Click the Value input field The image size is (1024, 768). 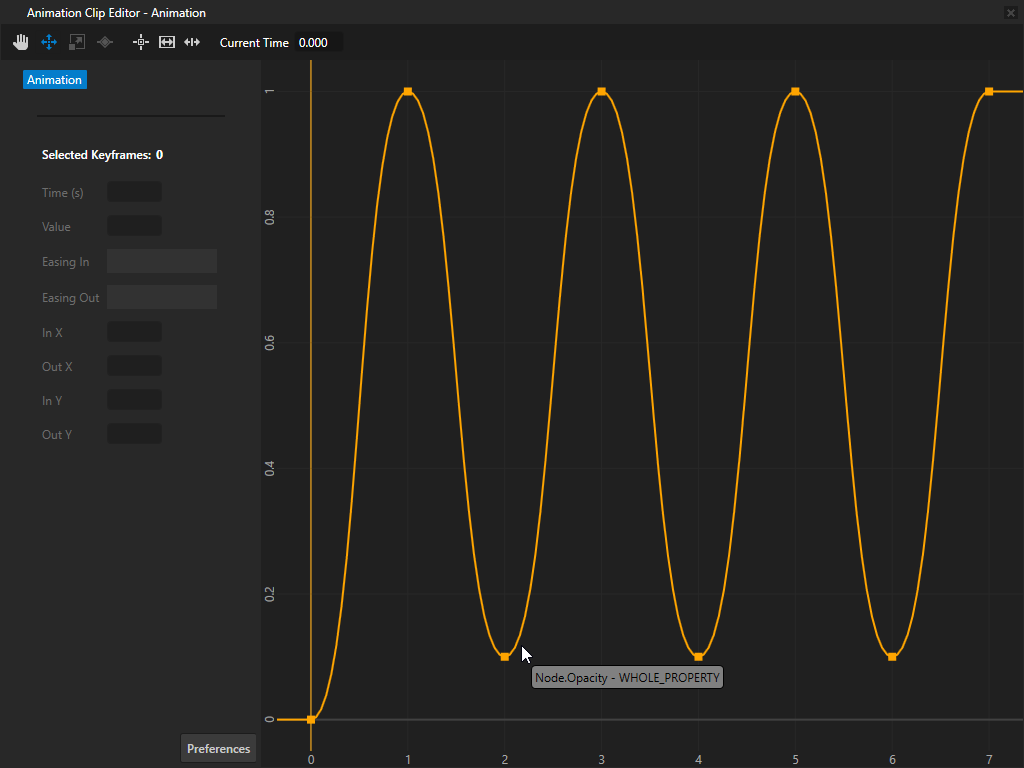[134, 226]
